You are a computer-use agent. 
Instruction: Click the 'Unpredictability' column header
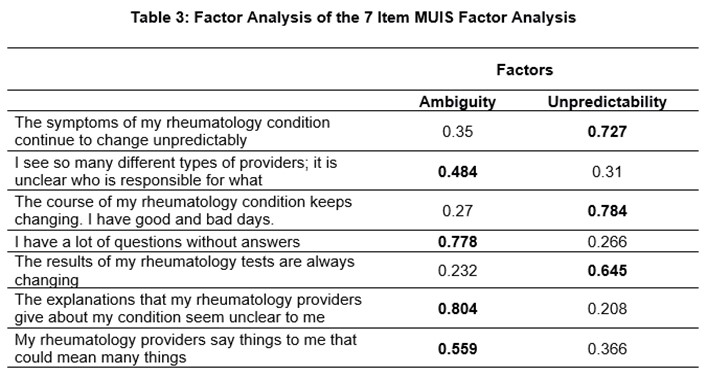(607, 102)
